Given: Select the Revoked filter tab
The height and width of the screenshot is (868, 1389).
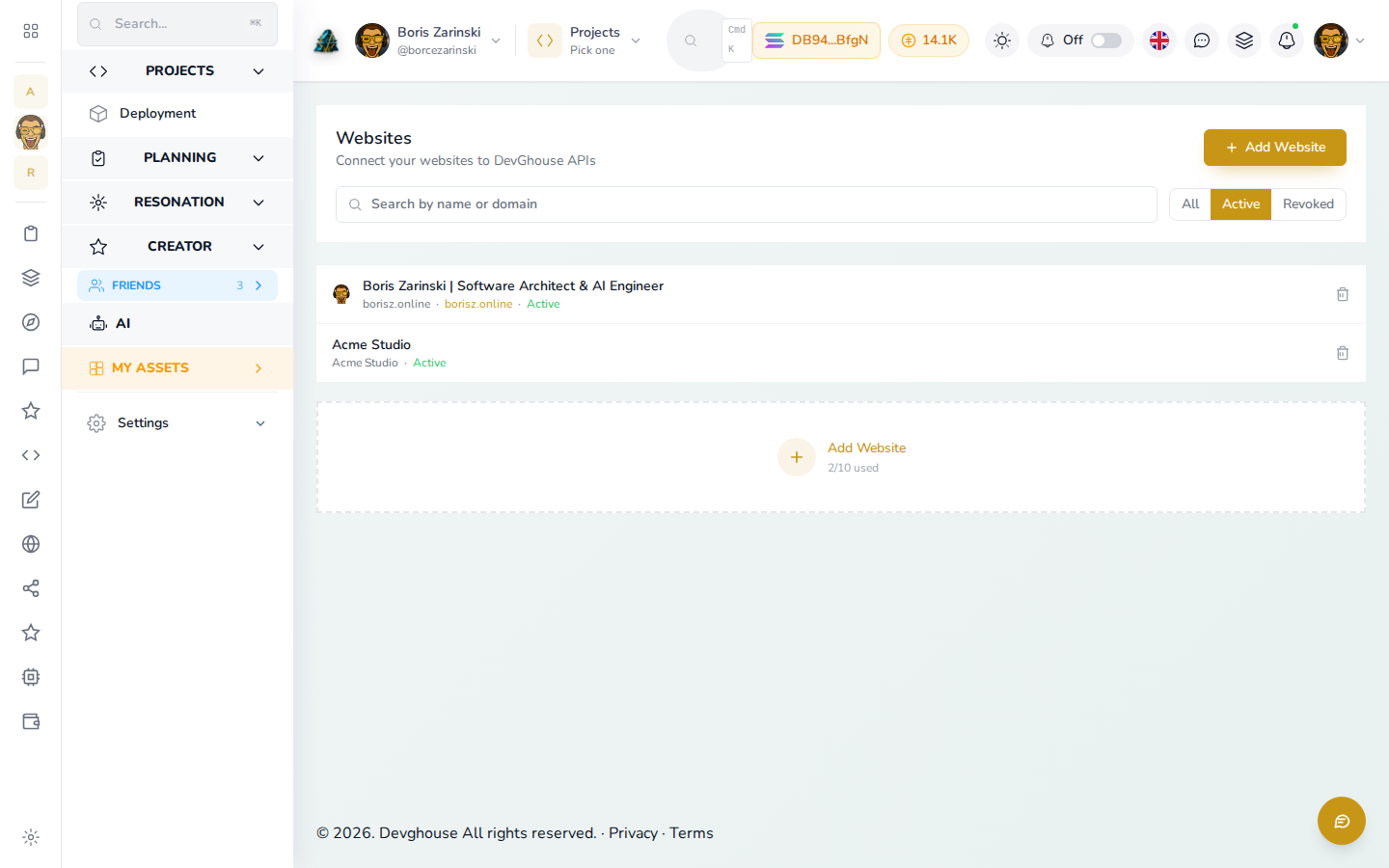Looking at the screenshot, I should coord(1308,204).
